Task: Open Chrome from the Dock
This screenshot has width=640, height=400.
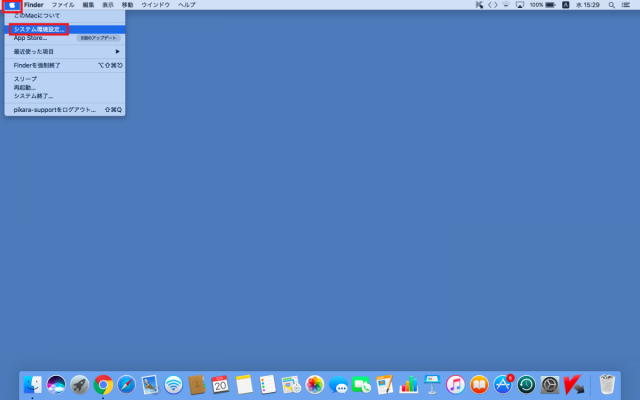Action: tap(103, 384)
